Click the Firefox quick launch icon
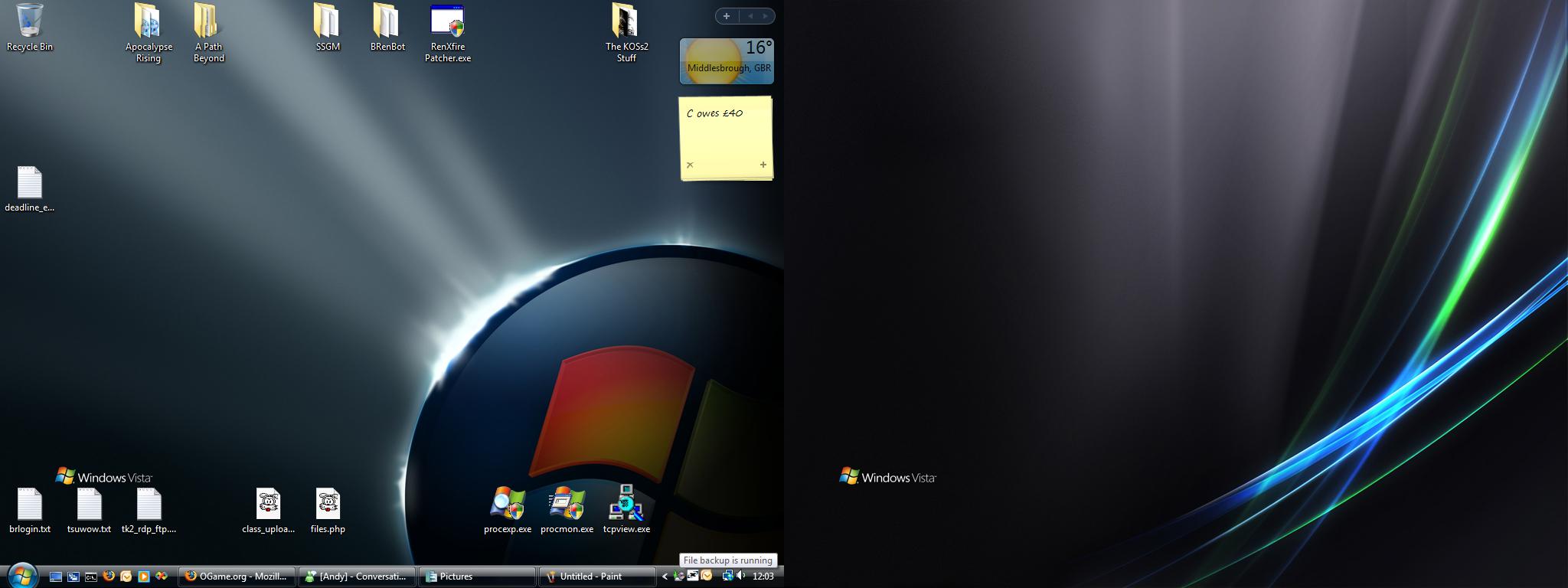This screenshot has height=588, width=1568. [109, 577]
